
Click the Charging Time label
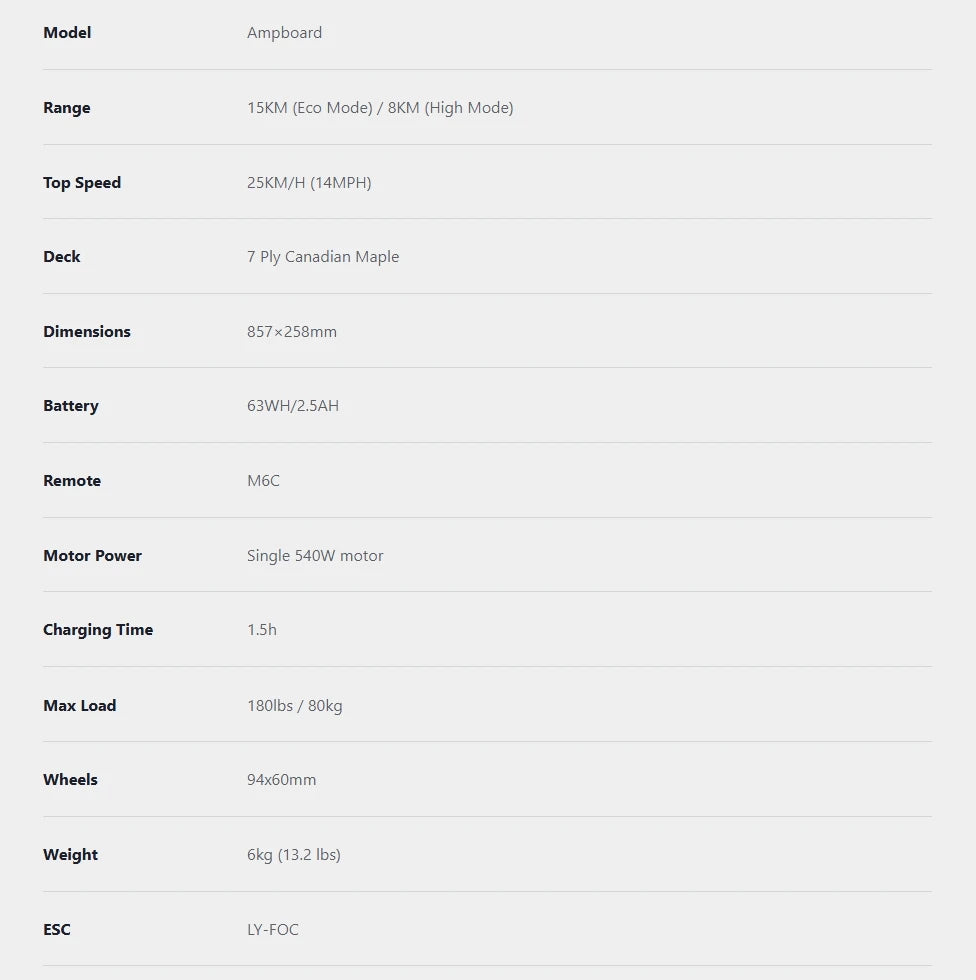click(x=98, y=630)
